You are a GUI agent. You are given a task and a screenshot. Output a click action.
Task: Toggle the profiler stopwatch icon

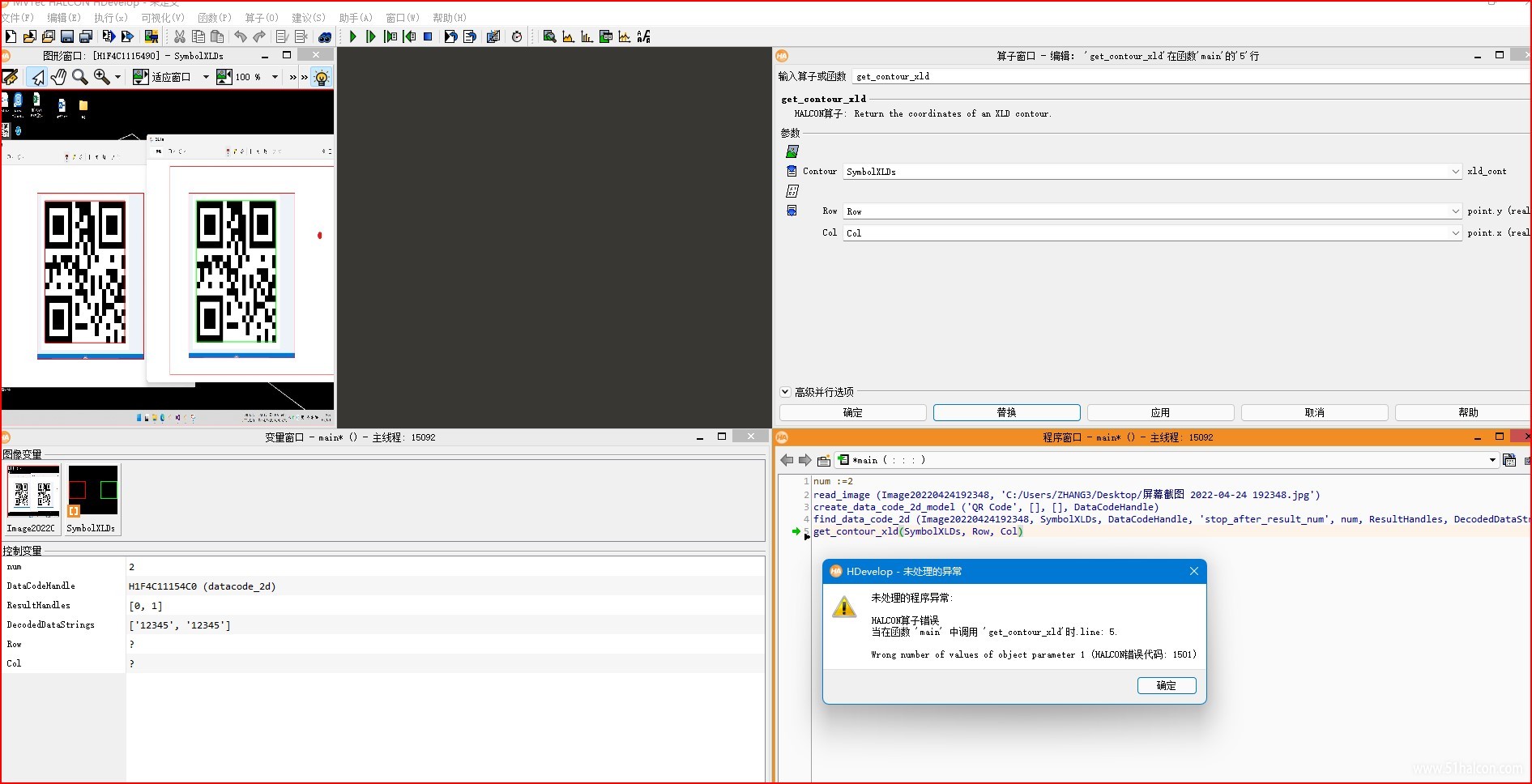[x=517, y=36]
